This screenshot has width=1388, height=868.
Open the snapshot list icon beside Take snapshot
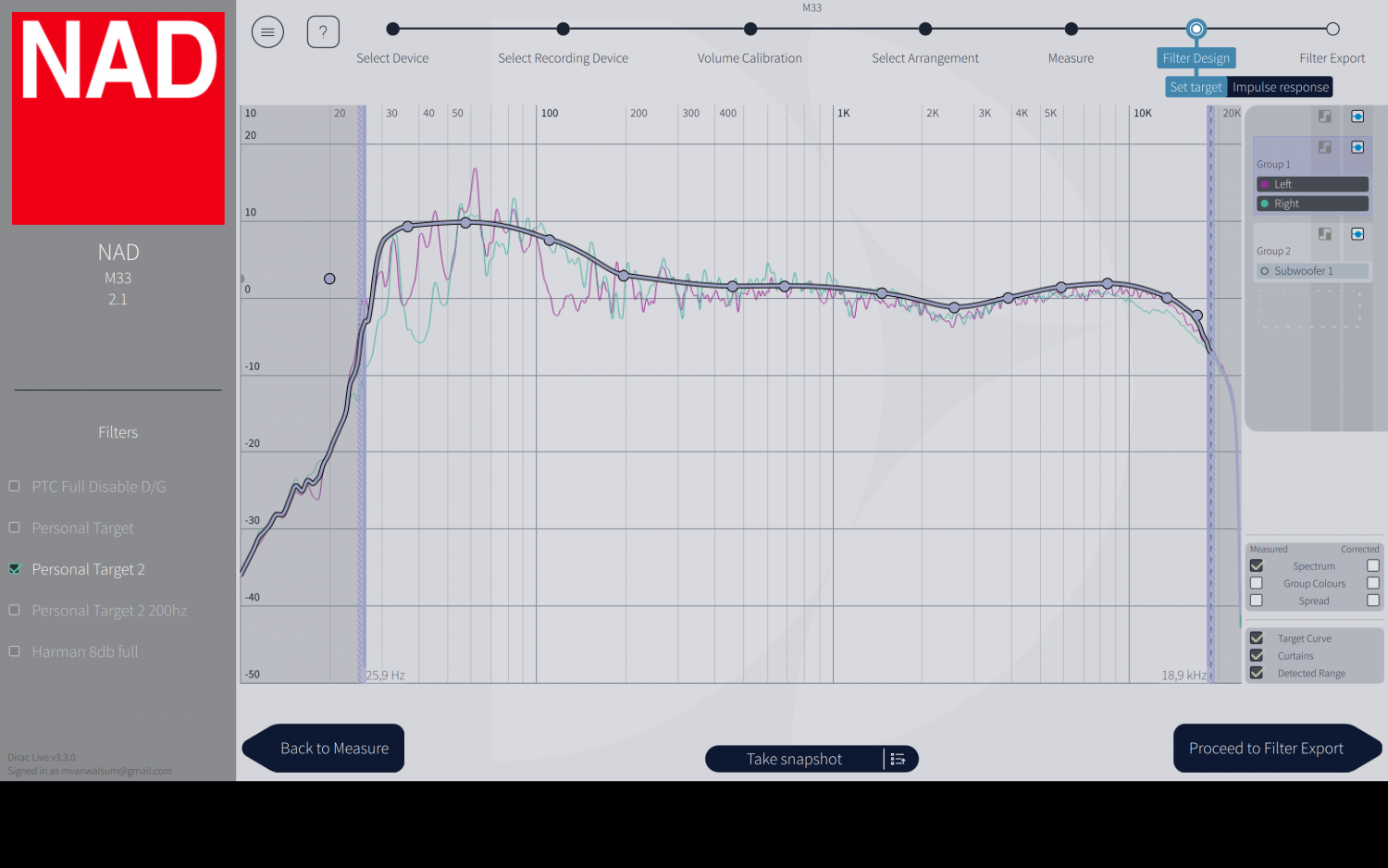coord(898,759)
